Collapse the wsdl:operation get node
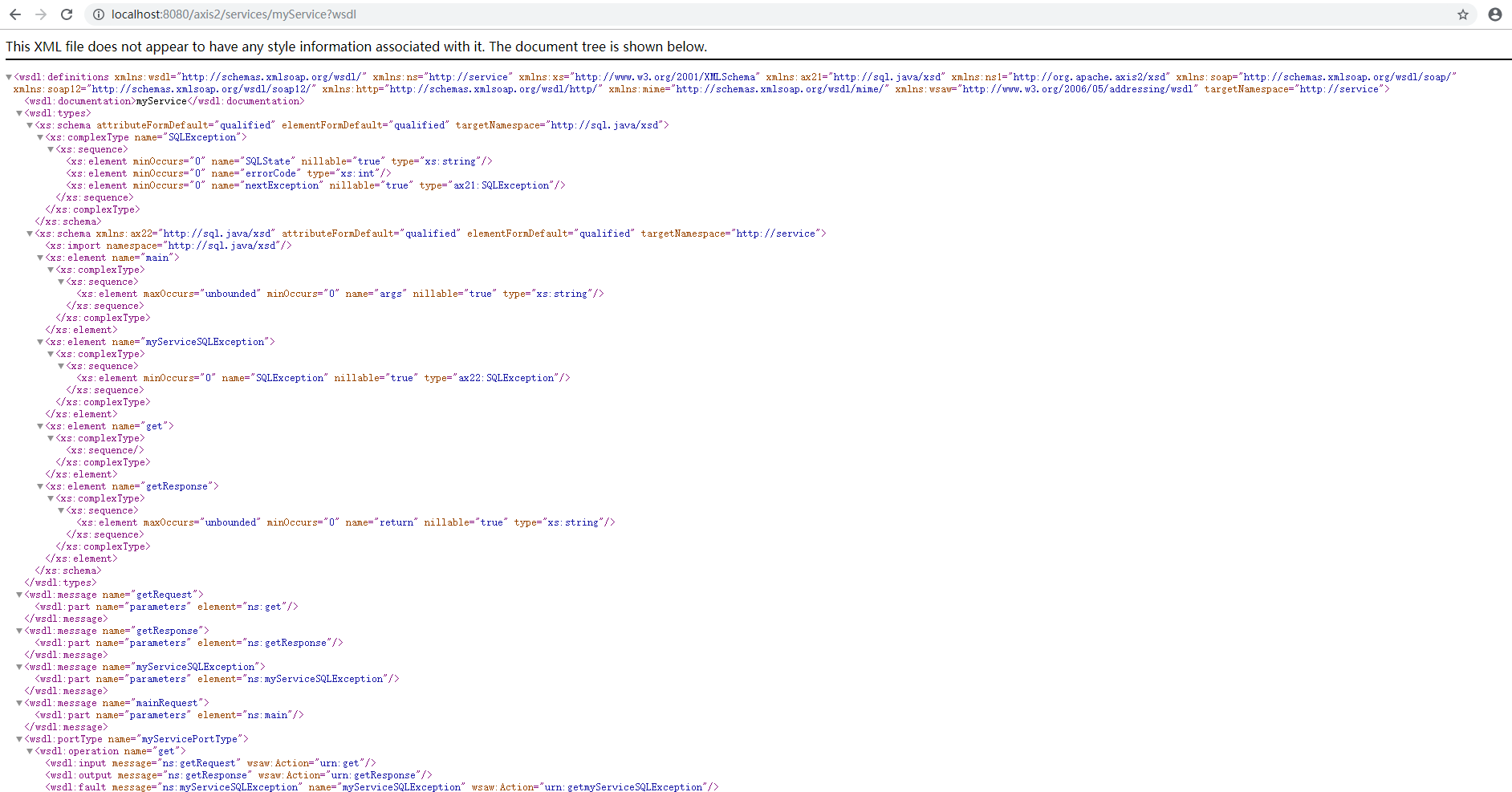The height and width of the screenshot is (792, 1512). tap(30, 750)
